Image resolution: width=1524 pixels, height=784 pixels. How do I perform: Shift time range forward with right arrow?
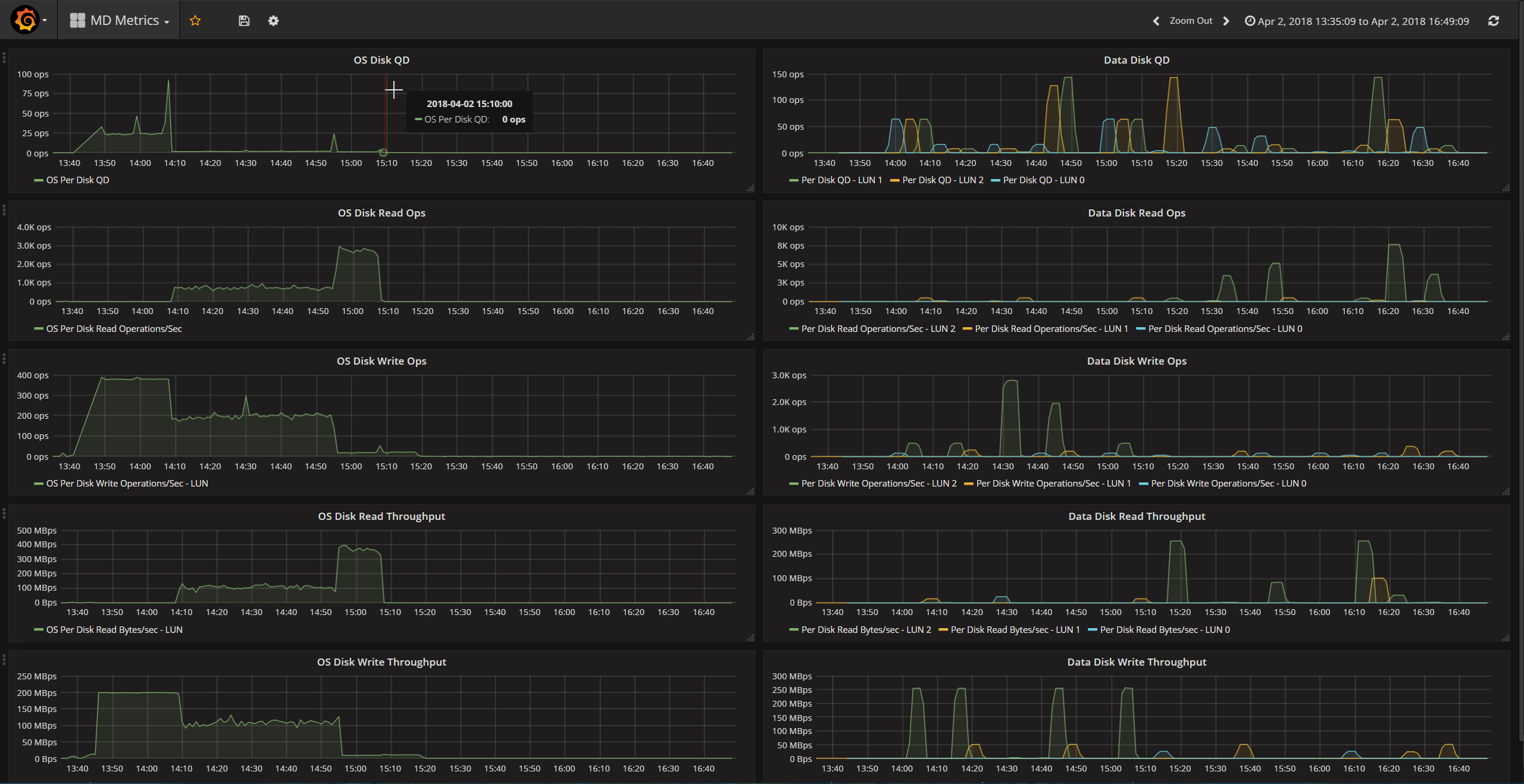point(1226,21)
